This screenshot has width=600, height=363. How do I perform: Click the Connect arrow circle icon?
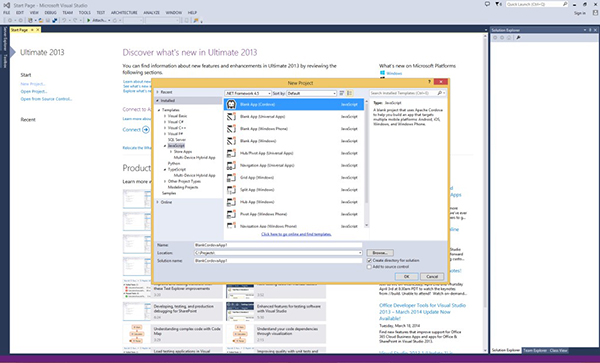(146, 130)
